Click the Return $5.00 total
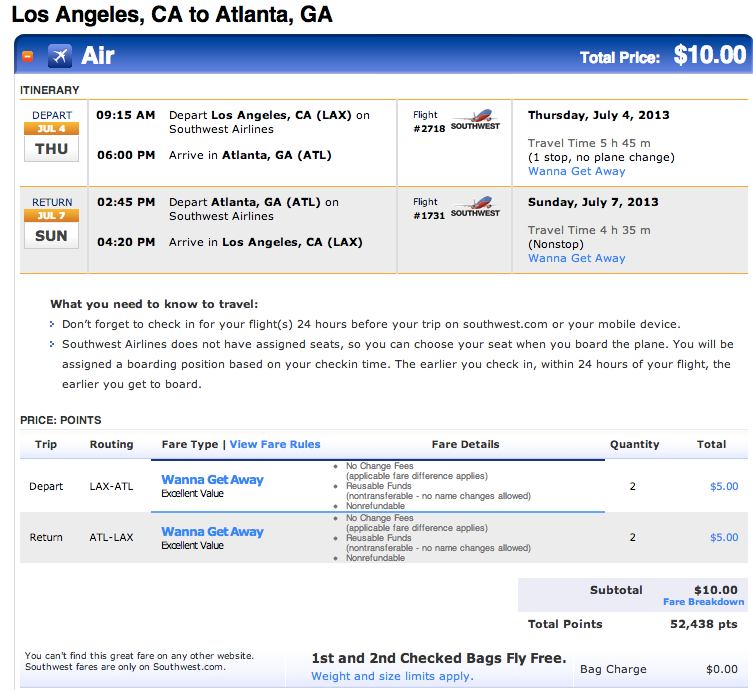This screenshot has width=753, height=690. [723, 538]
